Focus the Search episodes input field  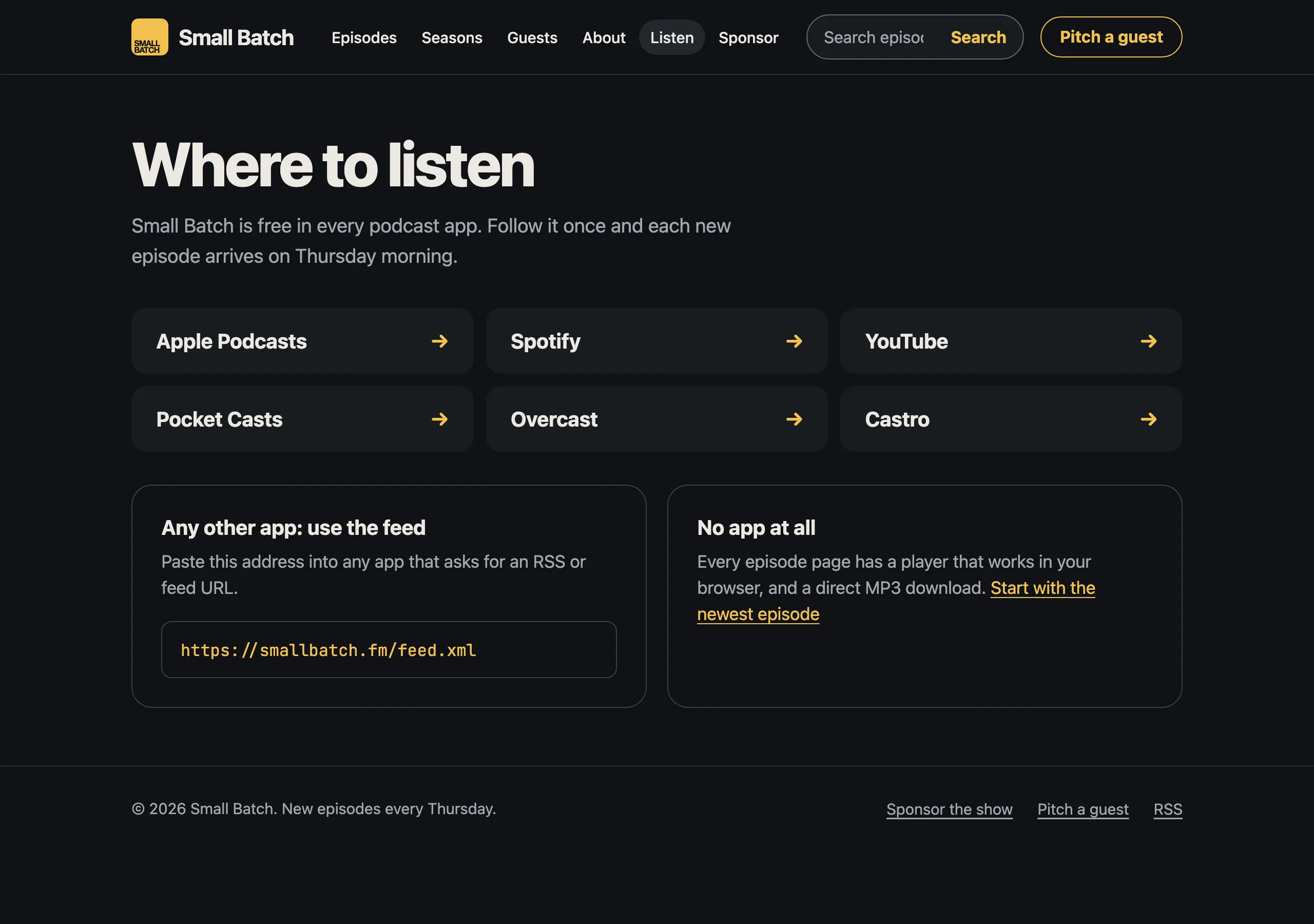(x=873, y=37)
